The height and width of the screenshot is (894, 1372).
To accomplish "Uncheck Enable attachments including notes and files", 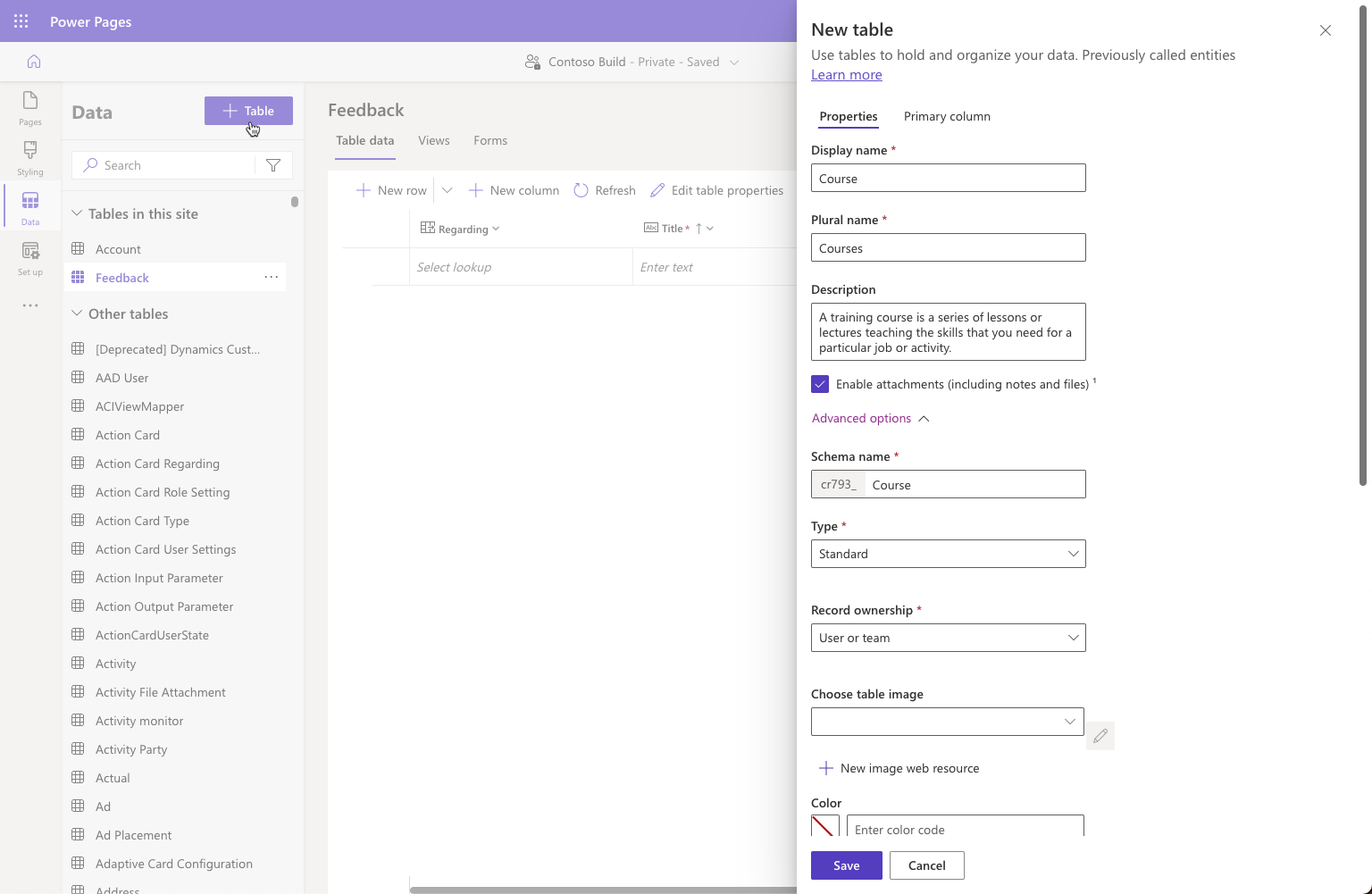I will (x=820, y=383).
